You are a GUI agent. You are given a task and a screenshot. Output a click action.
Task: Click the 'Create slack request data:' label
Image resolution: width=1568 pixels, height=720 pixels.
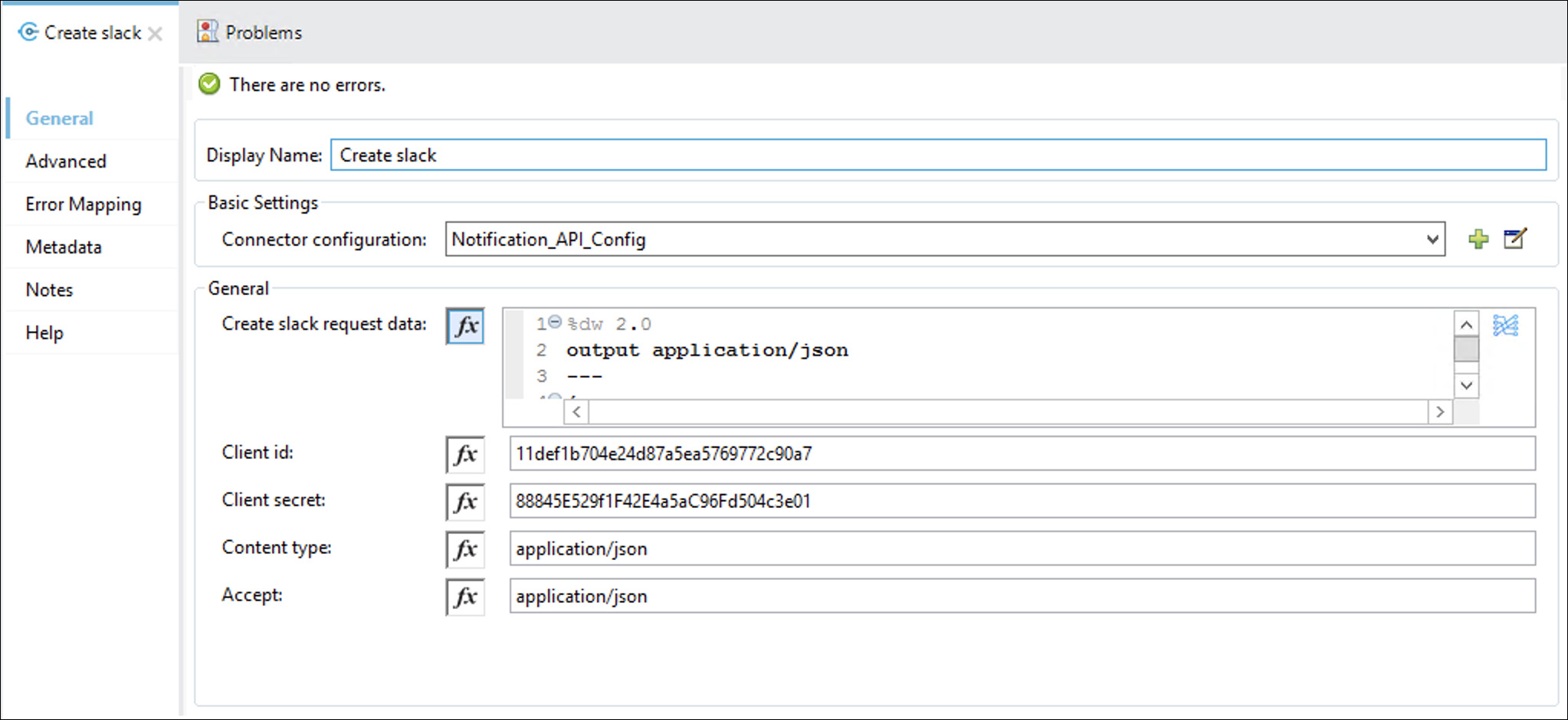[324, 324]
